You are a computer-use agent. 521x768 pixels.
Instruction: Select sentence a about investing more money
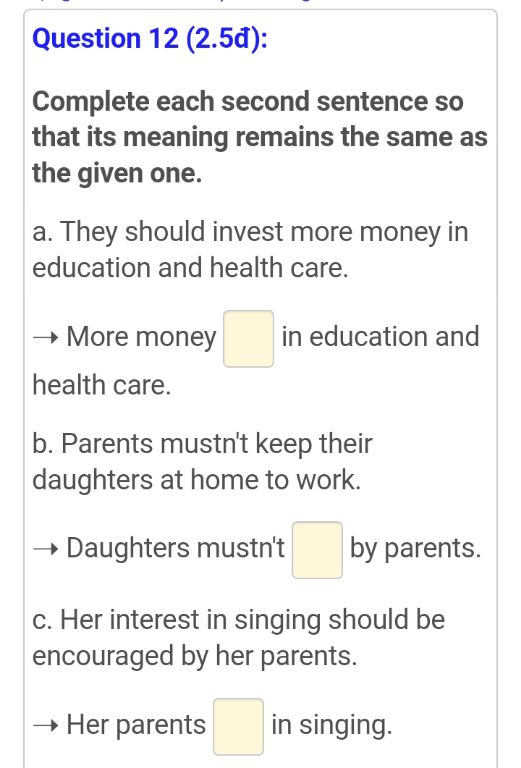[250, 250]
